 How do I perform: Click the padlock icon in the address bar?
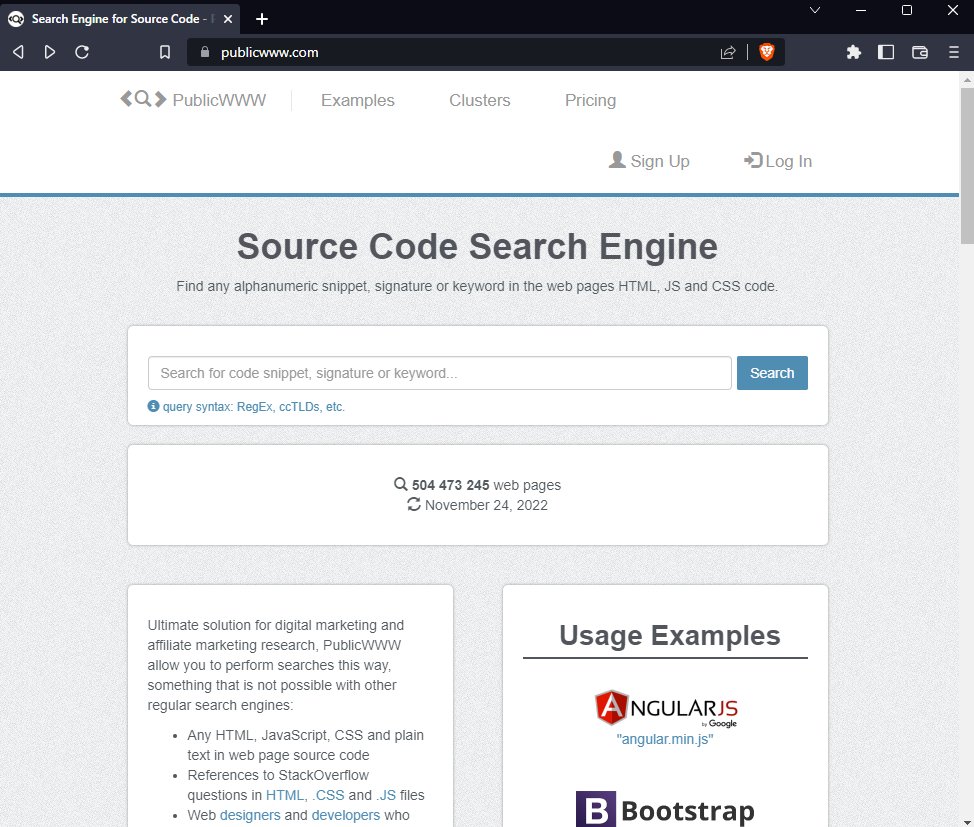[204, 52]
